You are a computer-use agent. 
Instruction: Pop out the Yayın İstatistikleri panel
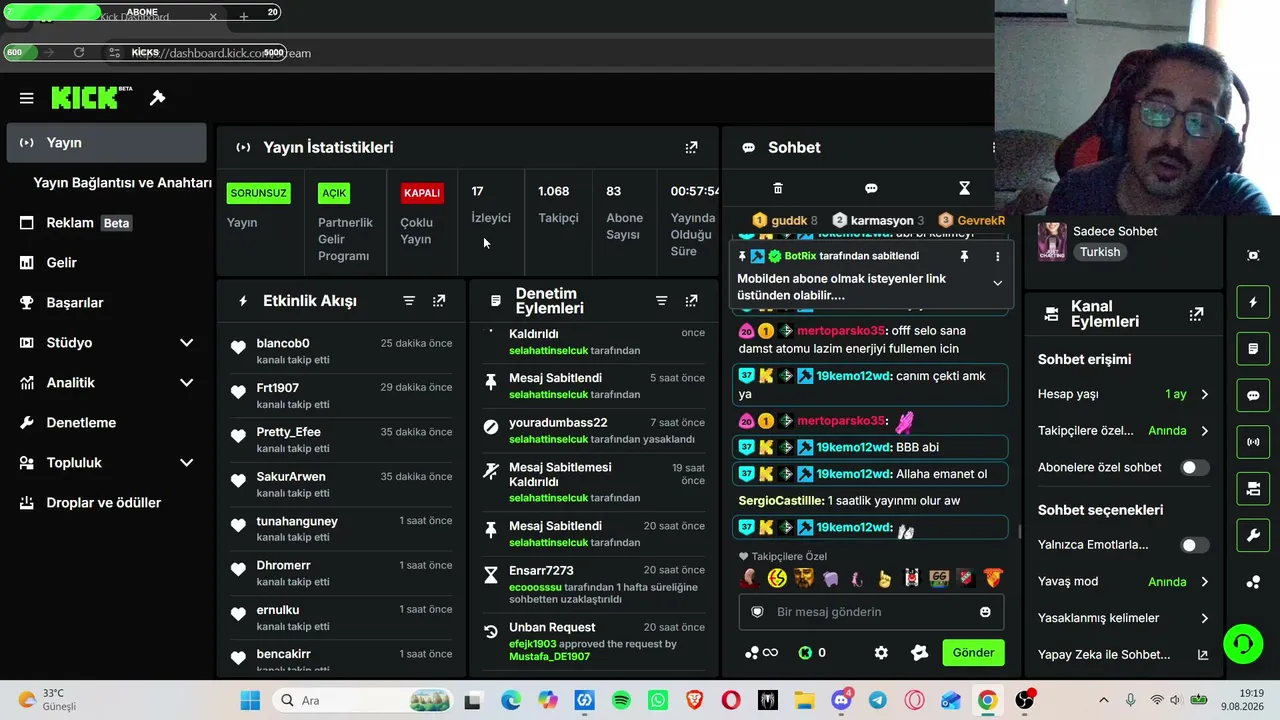[691, 147]
